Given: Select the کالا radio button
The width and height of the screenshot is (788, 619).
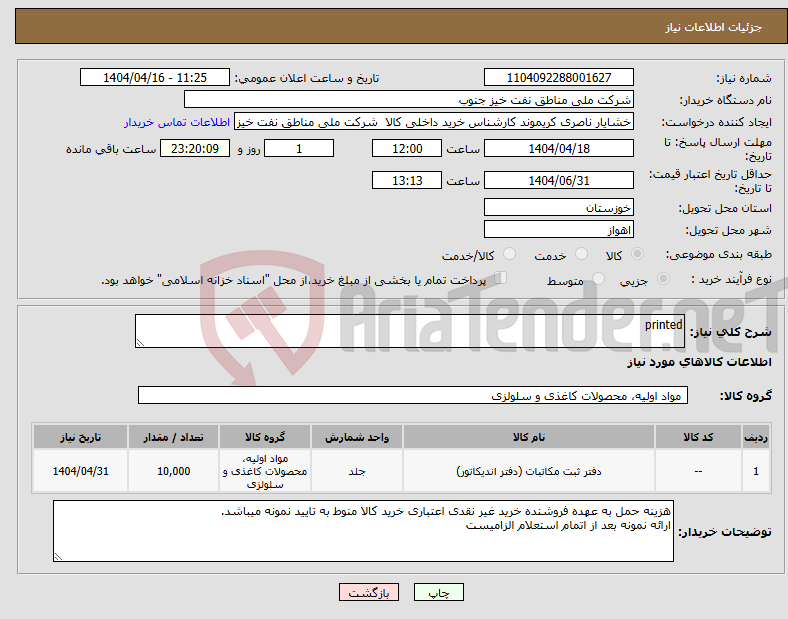Looking at the screenshot, I should [x=637, y=254].
